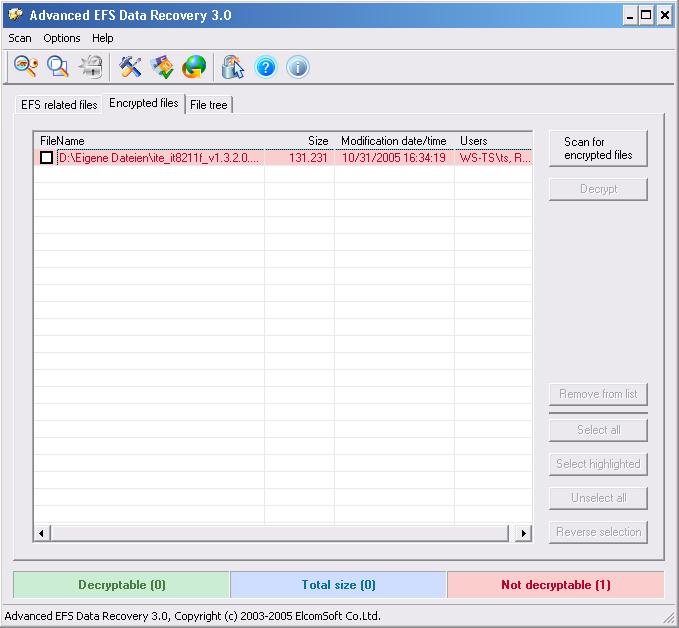Close the Advanced EFS Data Recovery window
Screen dimensions: 679x628
[x=664, y=16]
